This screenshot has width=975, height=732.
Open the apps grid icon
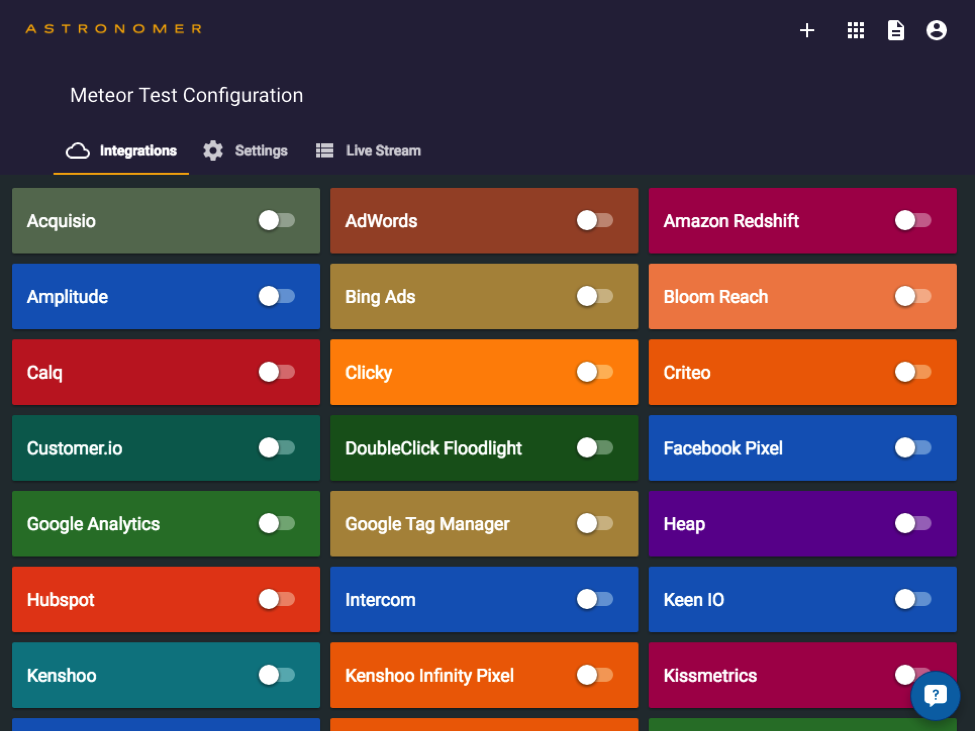(x=856, y=30)
